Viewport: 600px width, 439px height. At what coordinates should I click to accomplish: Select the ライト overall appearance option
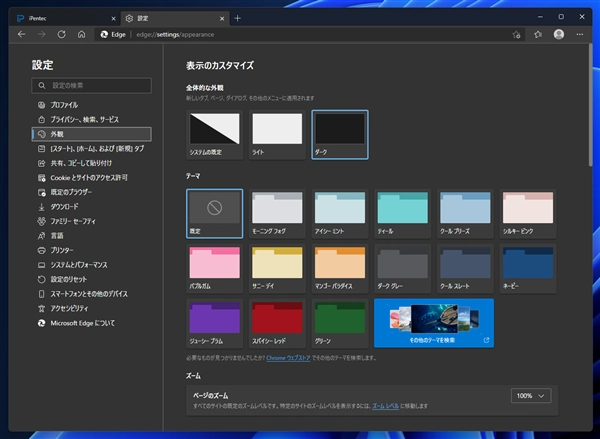pos(277,134)
